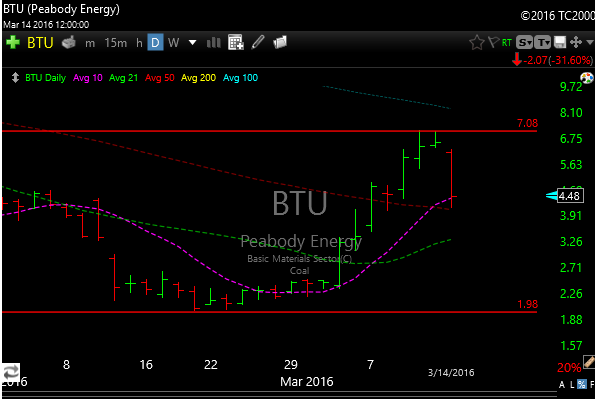
Task: Click the -2.07 (-31.60%) price change
Action: 557,60
